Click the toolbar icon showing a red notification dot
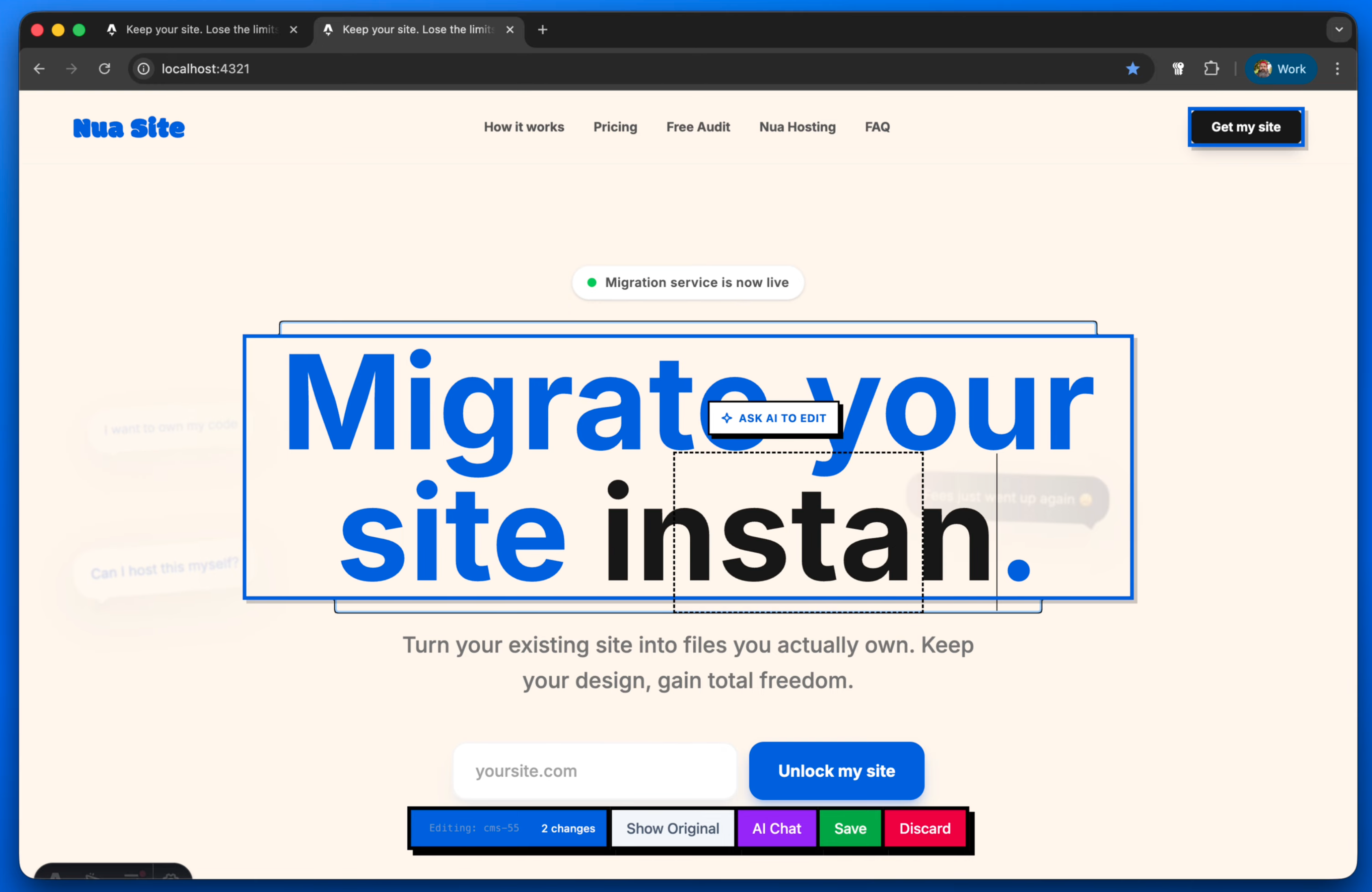 coord(132,881)
